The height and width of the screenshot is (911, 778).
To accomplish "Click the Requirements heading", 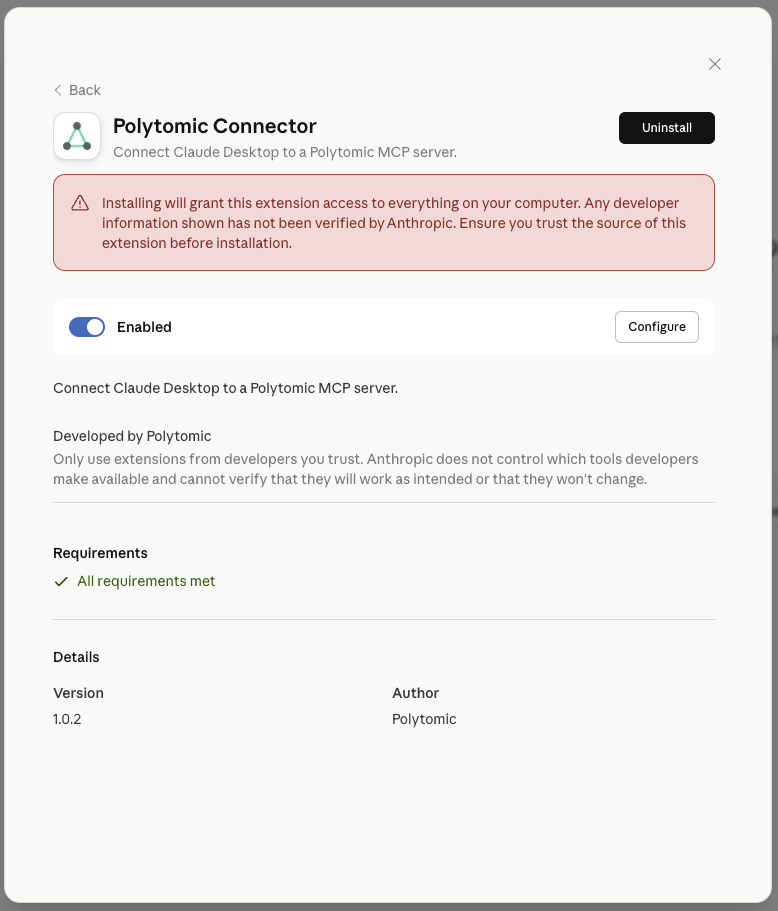I will click(100, 553).
